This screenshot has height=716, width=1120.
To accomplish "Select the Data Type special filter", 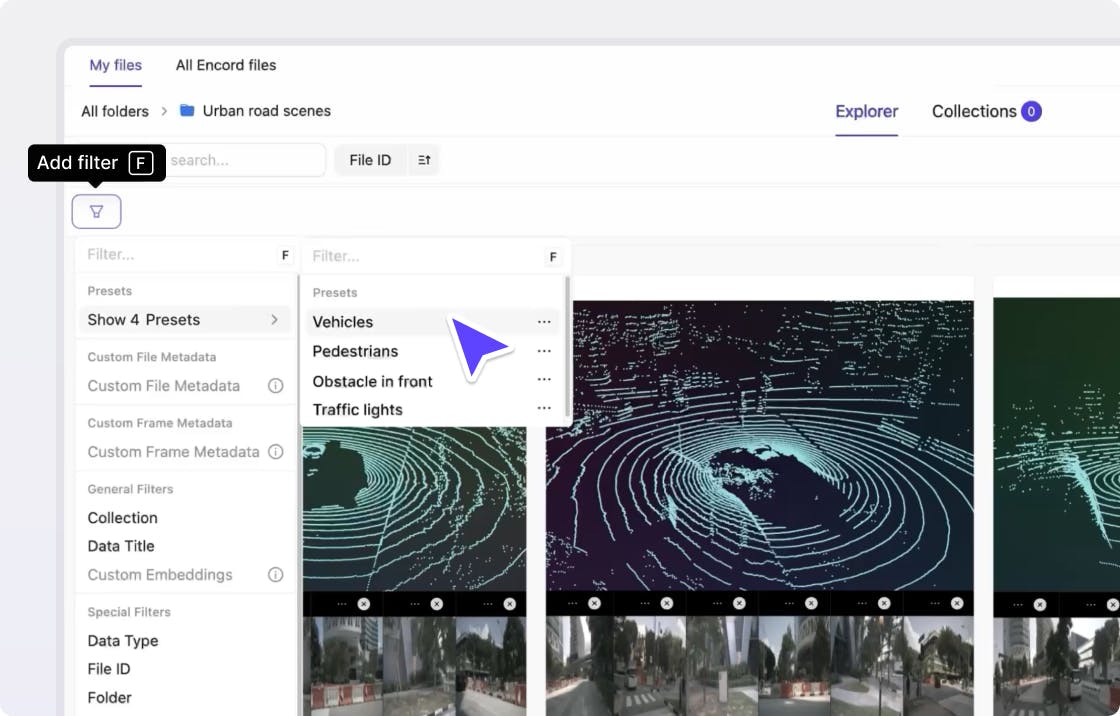I will coord(123,641).
